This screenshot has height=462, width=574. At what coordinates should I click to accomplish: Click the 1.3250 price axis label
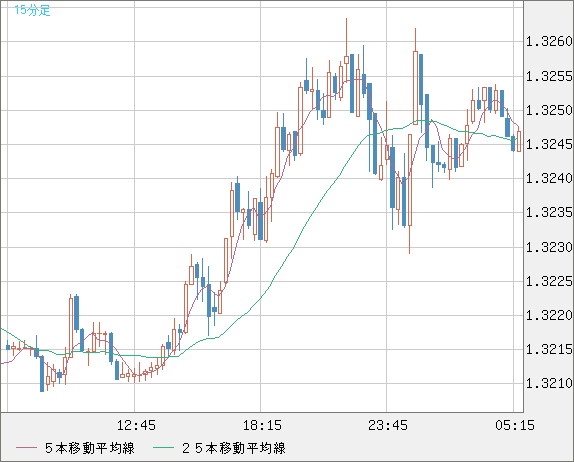tap(549, 110)
